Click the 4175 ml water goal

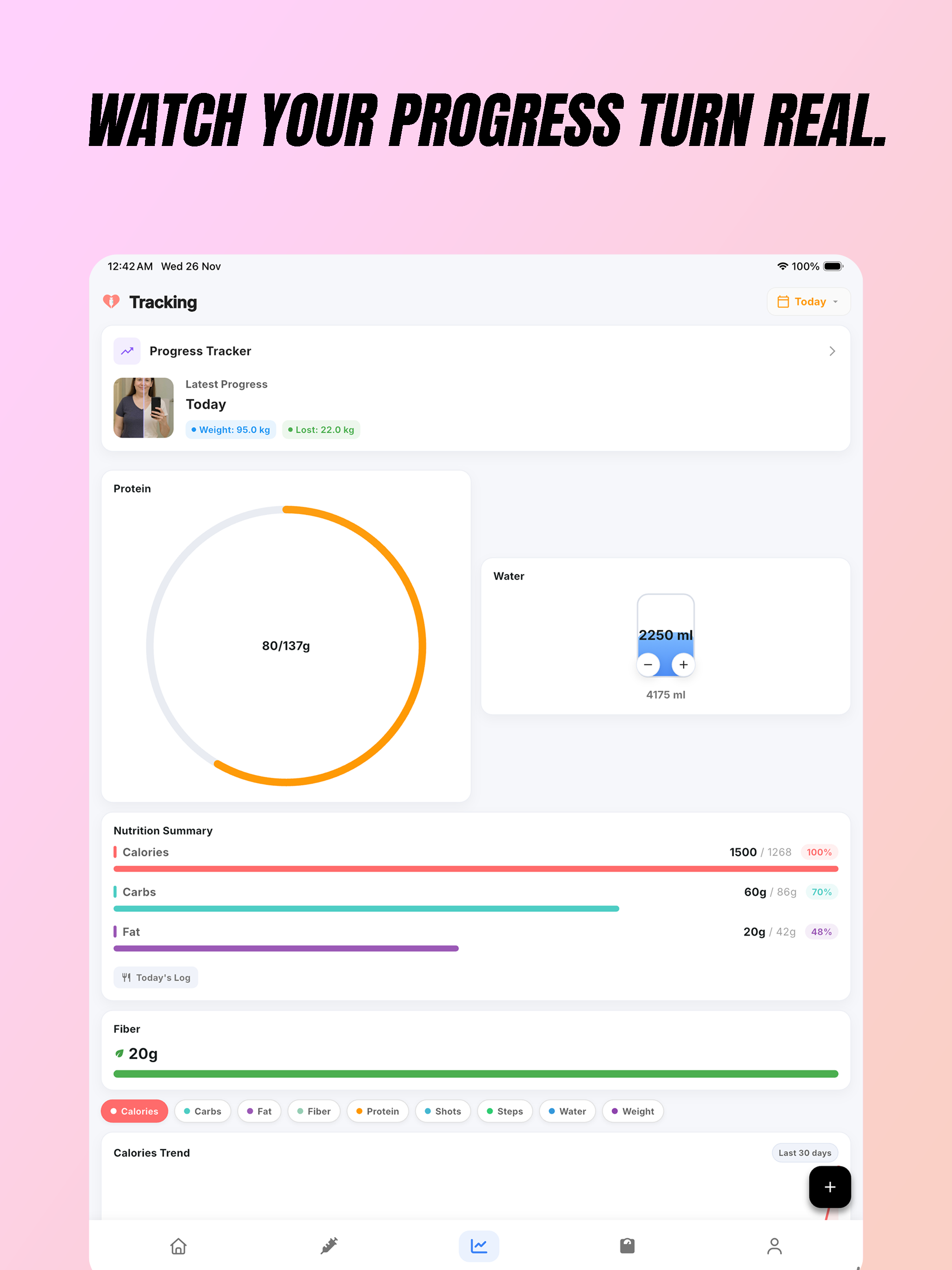pyautogui.click(x=666, y=694)
